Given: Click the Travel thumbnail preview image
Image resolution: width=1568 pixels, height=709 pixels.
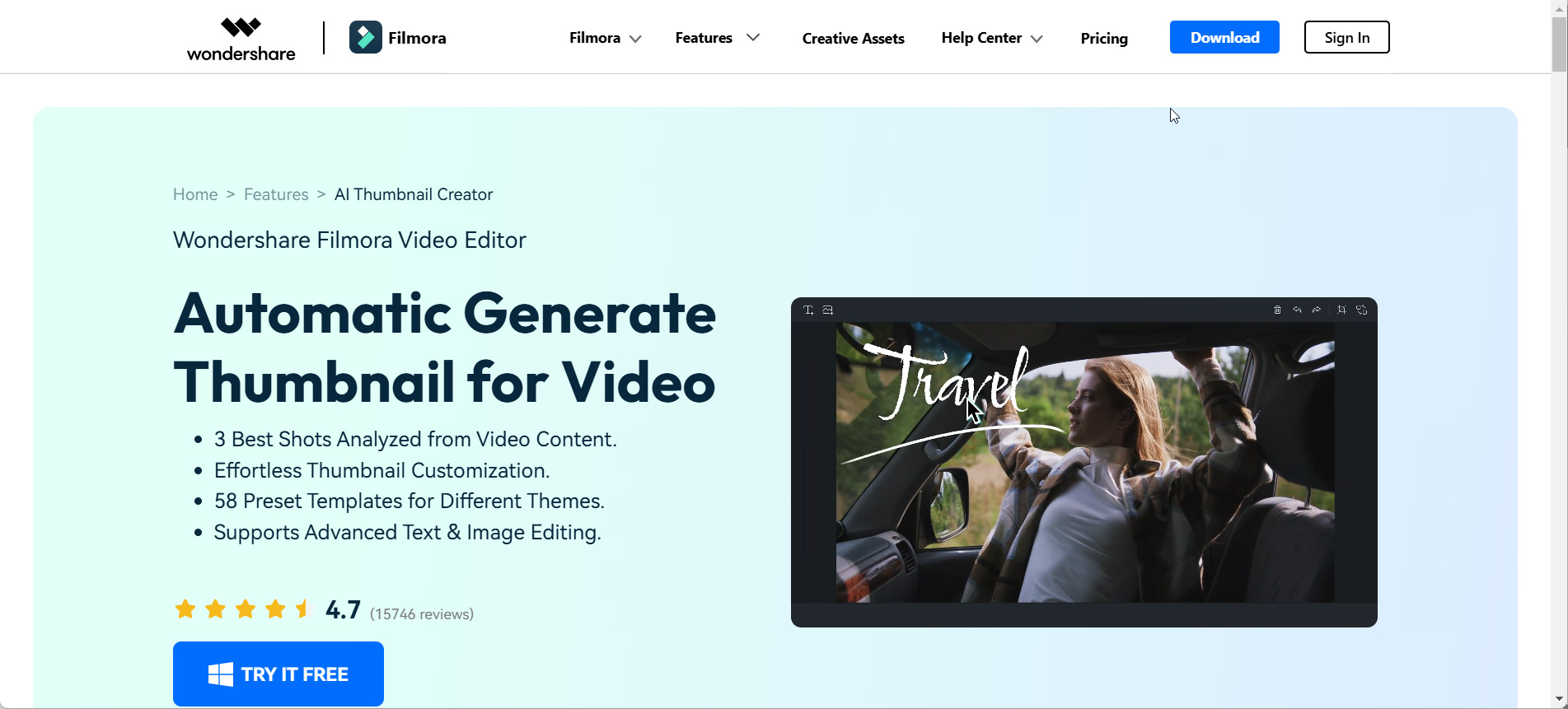Looking at the screenshot, I should pos(1085,462).
